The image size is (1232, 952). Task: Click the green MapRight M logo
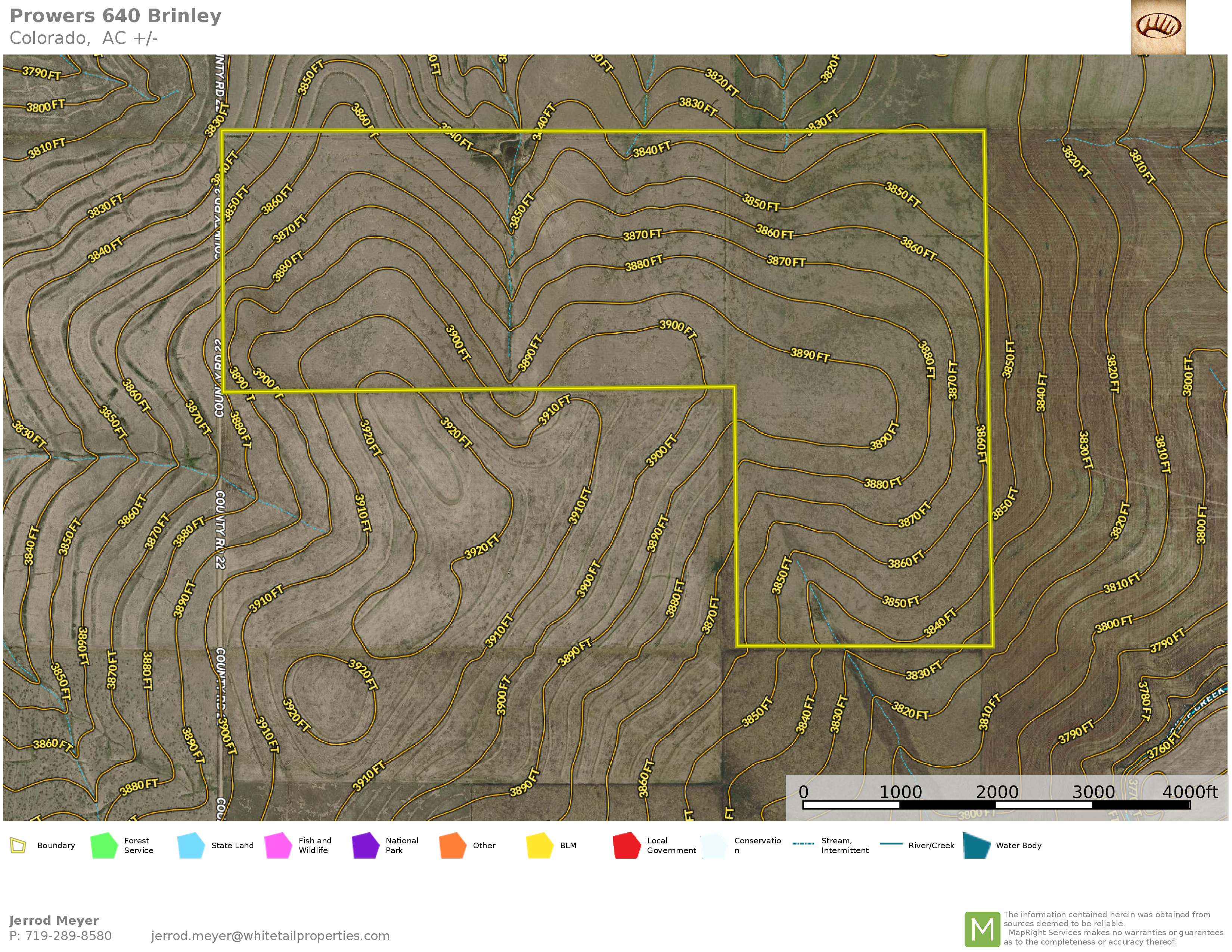[x=982, y=929]
